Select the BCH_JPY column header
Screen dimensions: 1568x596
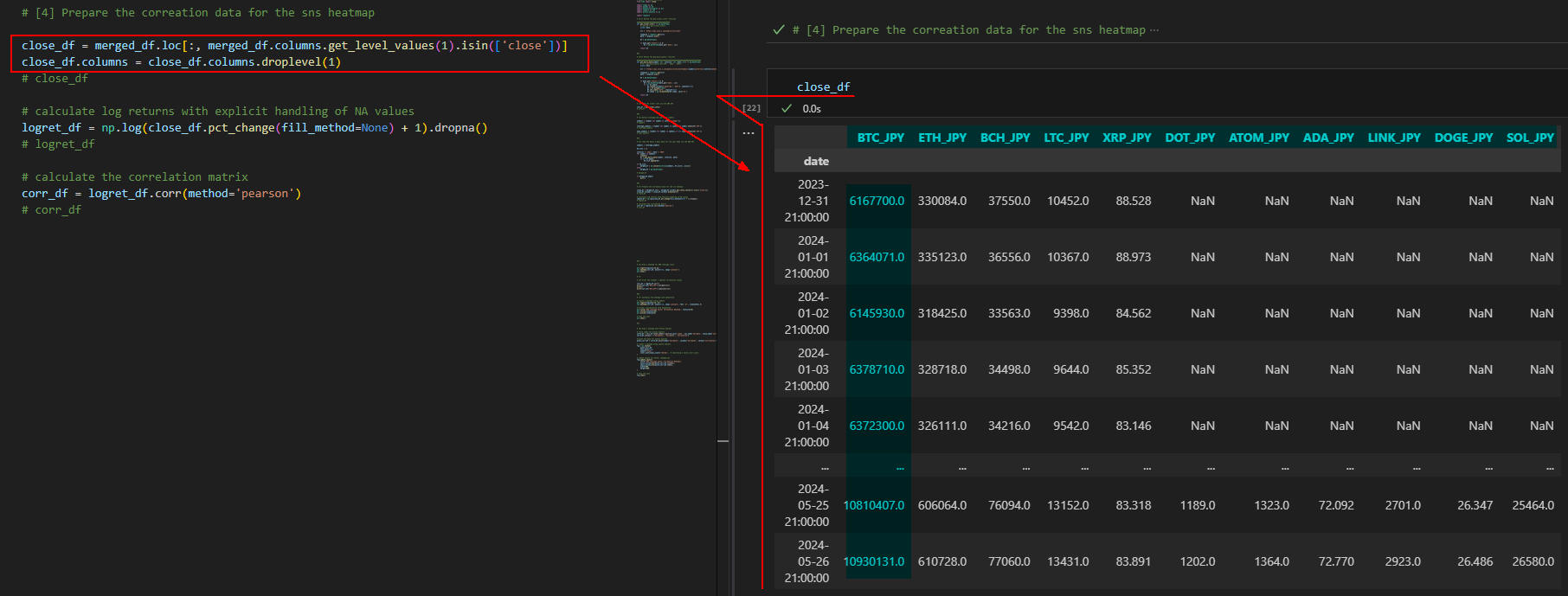1005,138
